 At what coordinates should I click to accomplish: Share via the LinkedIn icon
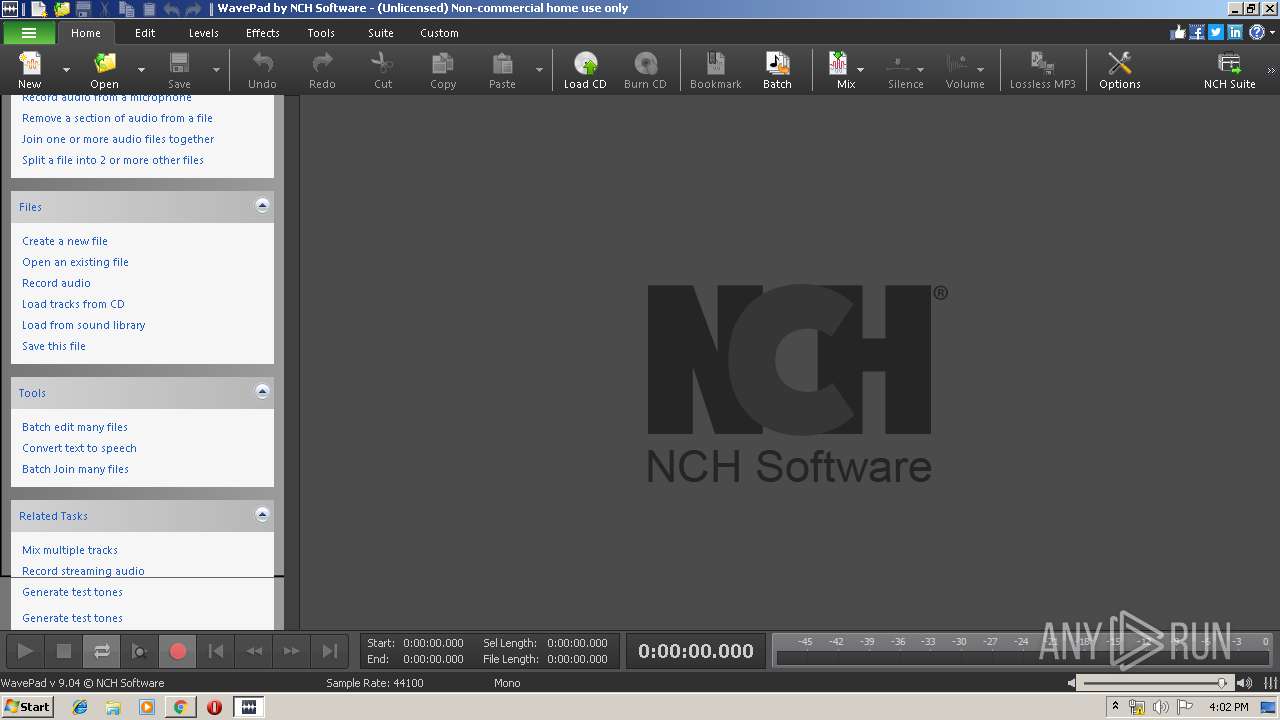[1235, 32]
